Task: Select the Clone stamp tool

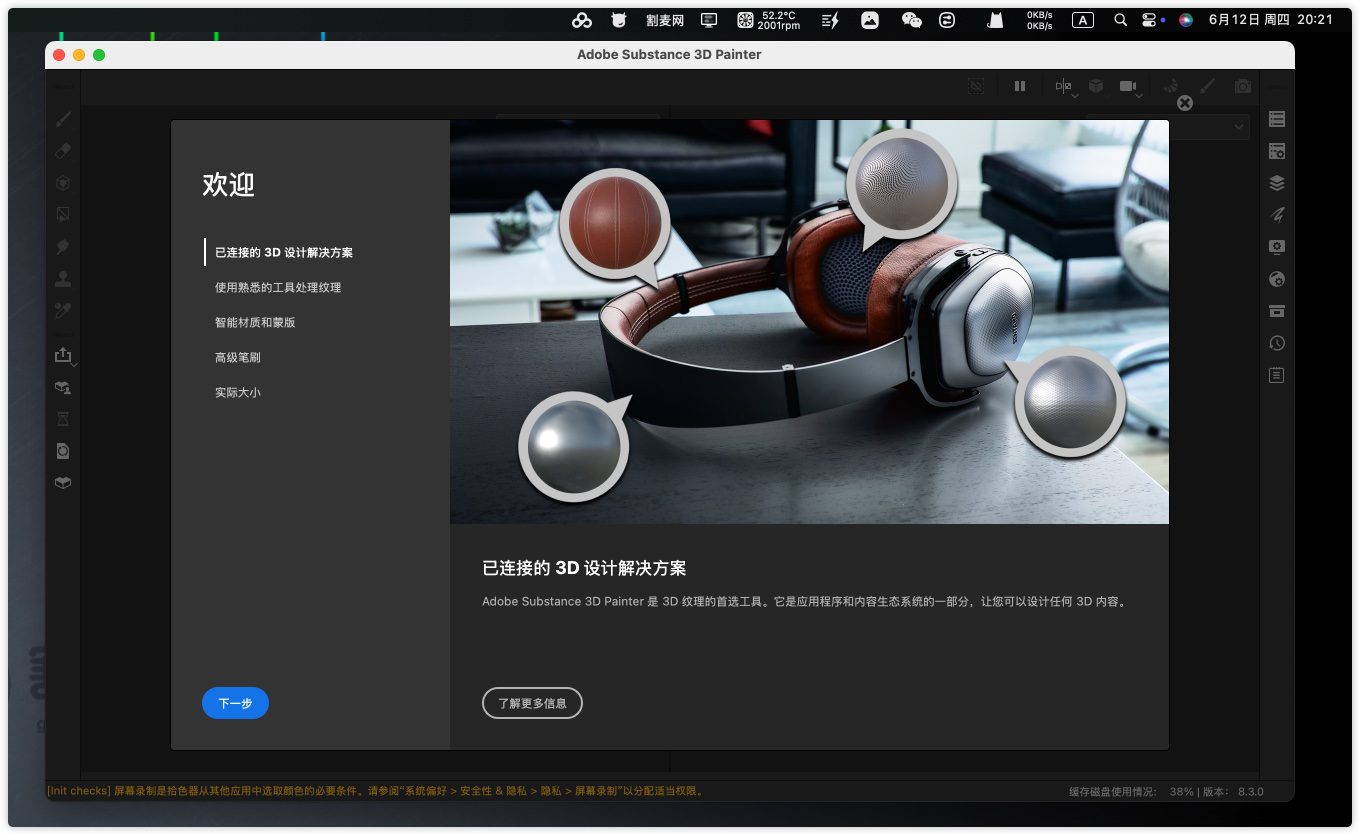Action: [63, 279]
